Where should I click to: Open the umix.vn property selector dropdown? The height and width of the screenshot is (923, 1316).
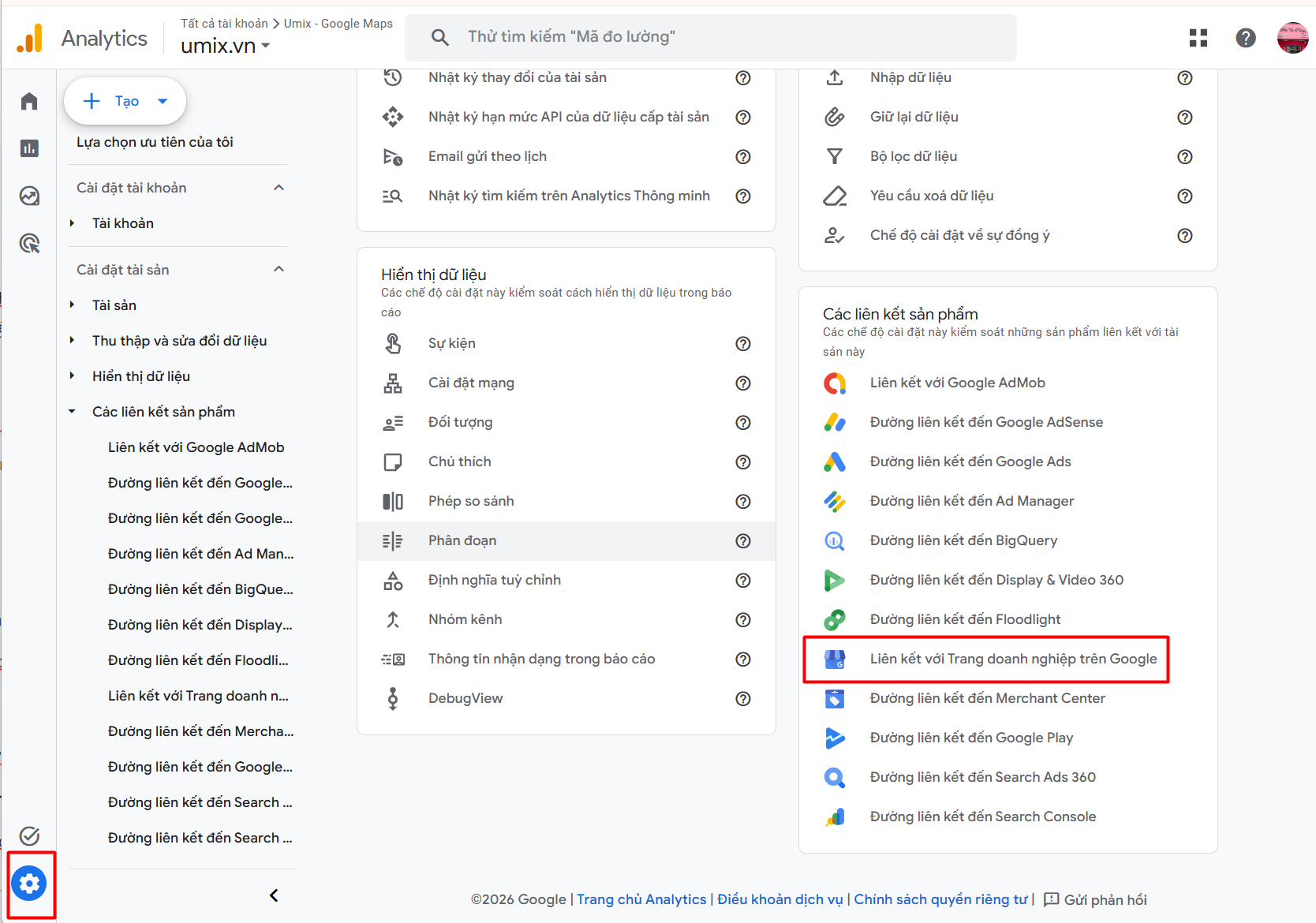click(226, 46)
